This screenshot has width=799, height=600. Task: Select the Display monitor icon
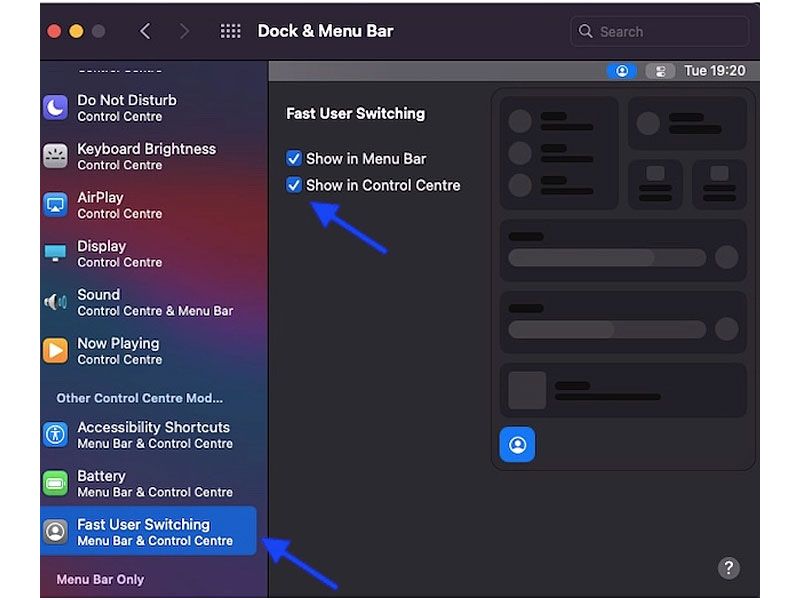pos(55,253)
